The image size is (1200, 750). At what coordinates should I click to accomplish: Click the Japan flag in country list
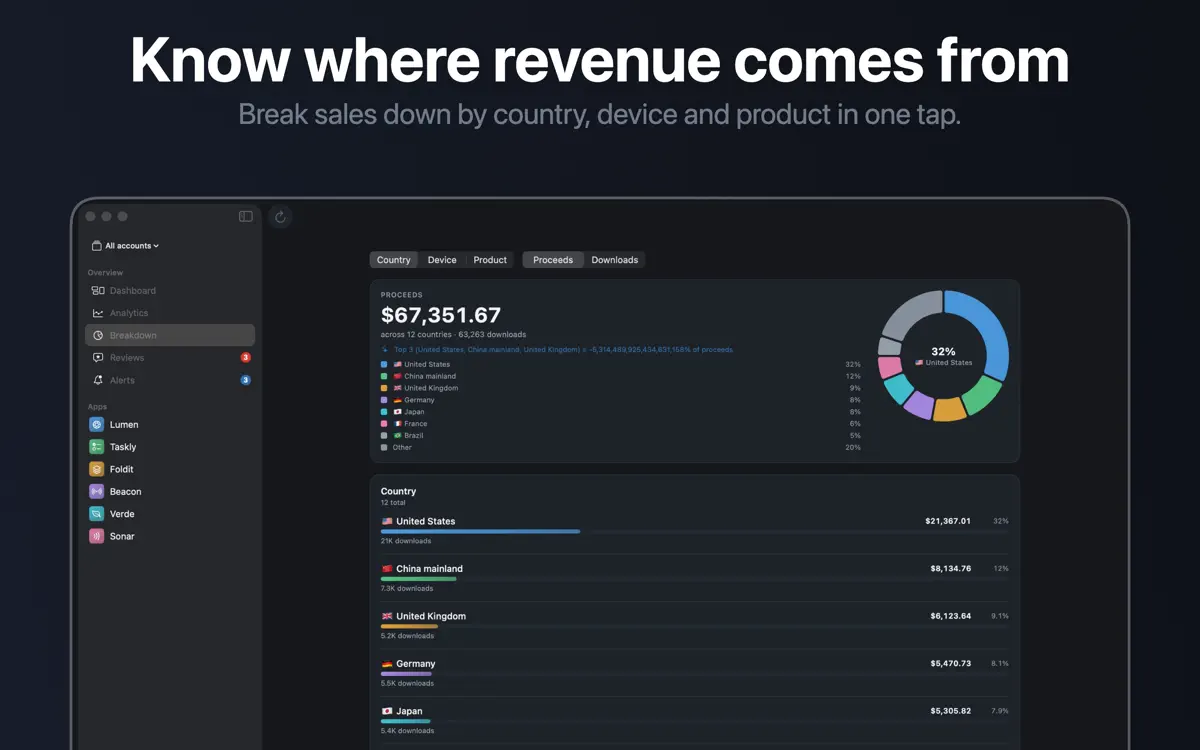tap(387, 711)
